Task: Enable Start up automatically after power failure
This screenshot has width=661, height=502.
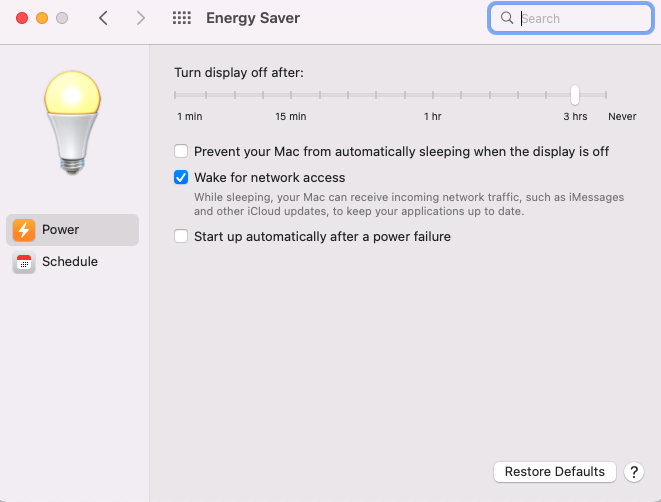Action: click(181, 236)
